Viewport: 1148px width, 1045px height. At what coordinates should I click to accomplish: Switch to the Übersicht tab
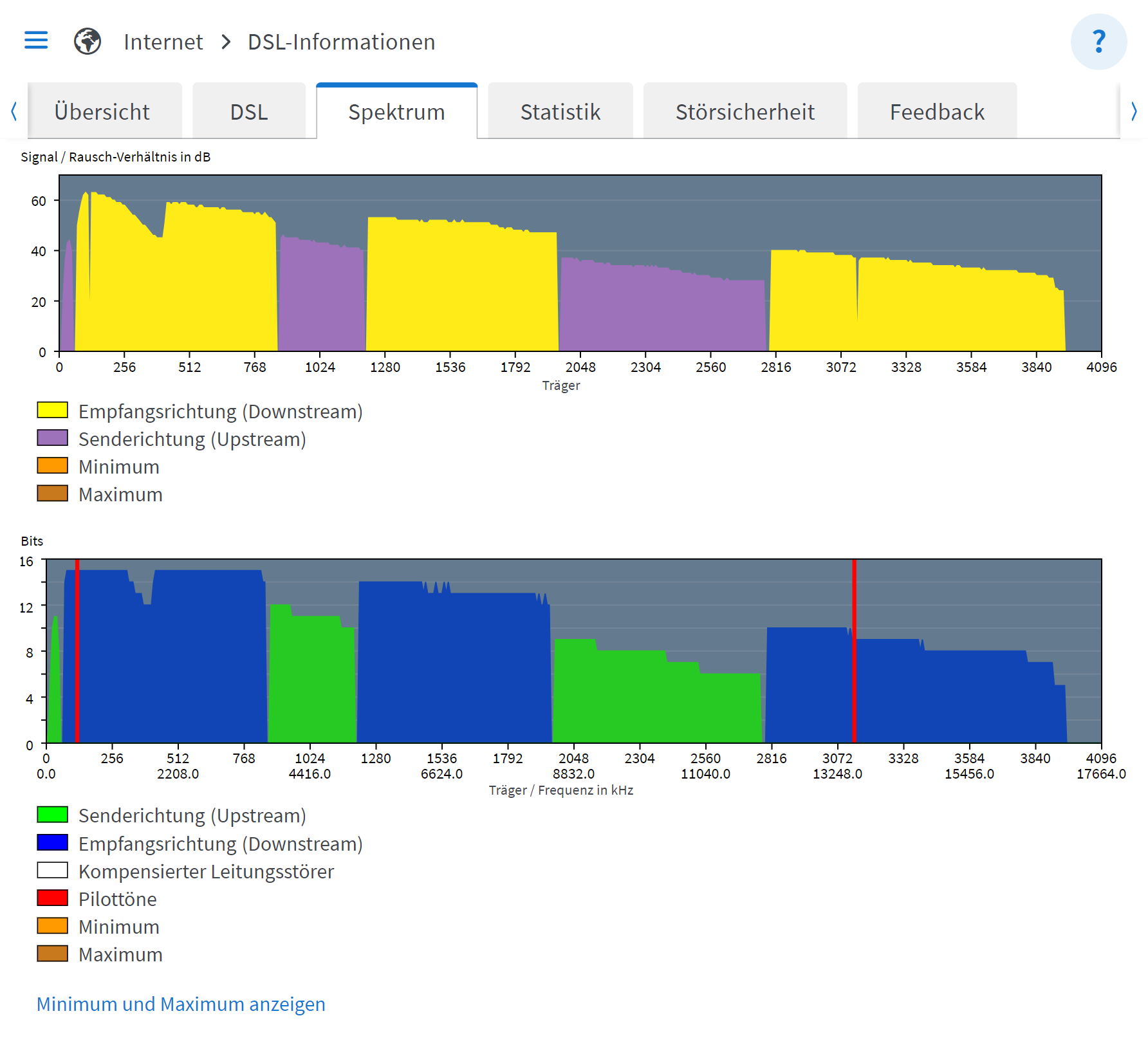(x=102, y=112)
